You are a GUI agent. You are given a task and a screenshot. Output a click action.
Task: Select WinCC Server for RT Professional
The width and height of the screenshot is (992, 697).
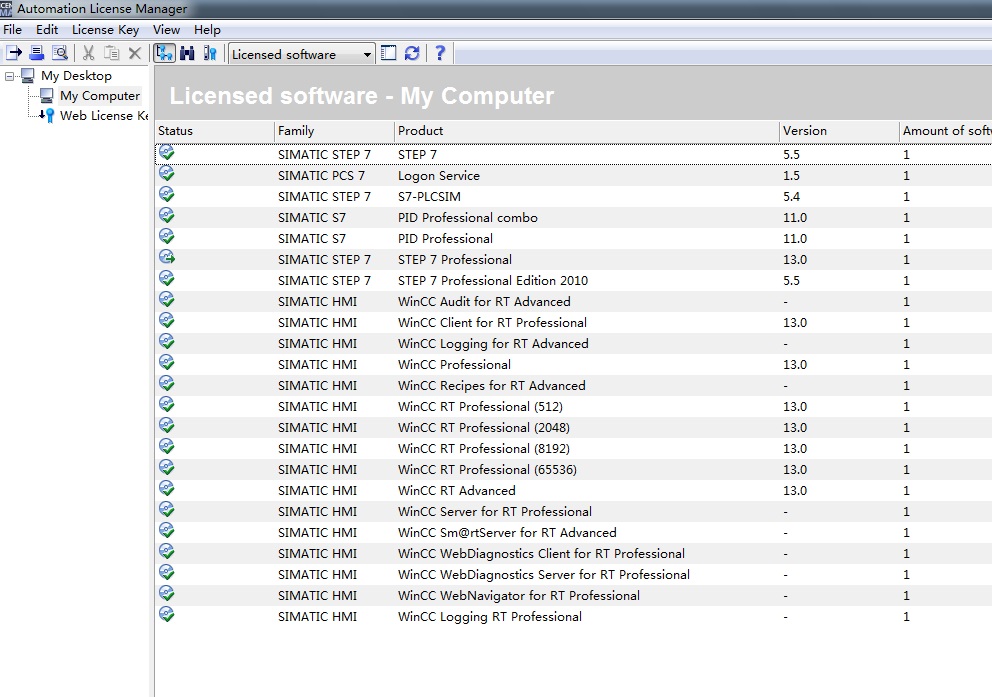[x=495, y=512]
